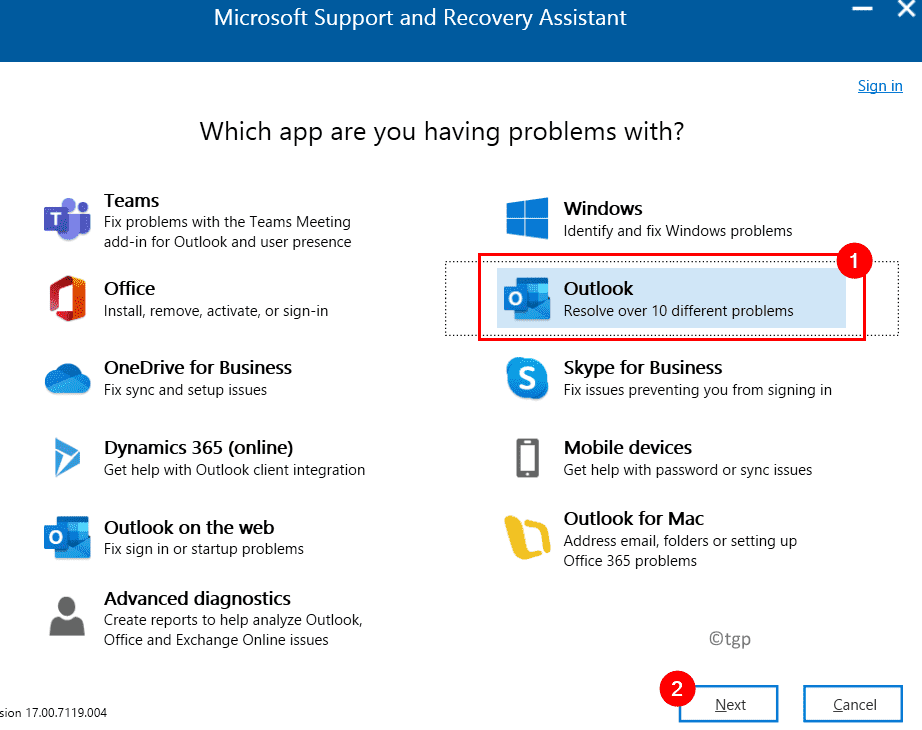922x730 pixels.
Task: Click the Windows logo icon
Action: pyautogui.click(x=527, y=218)
